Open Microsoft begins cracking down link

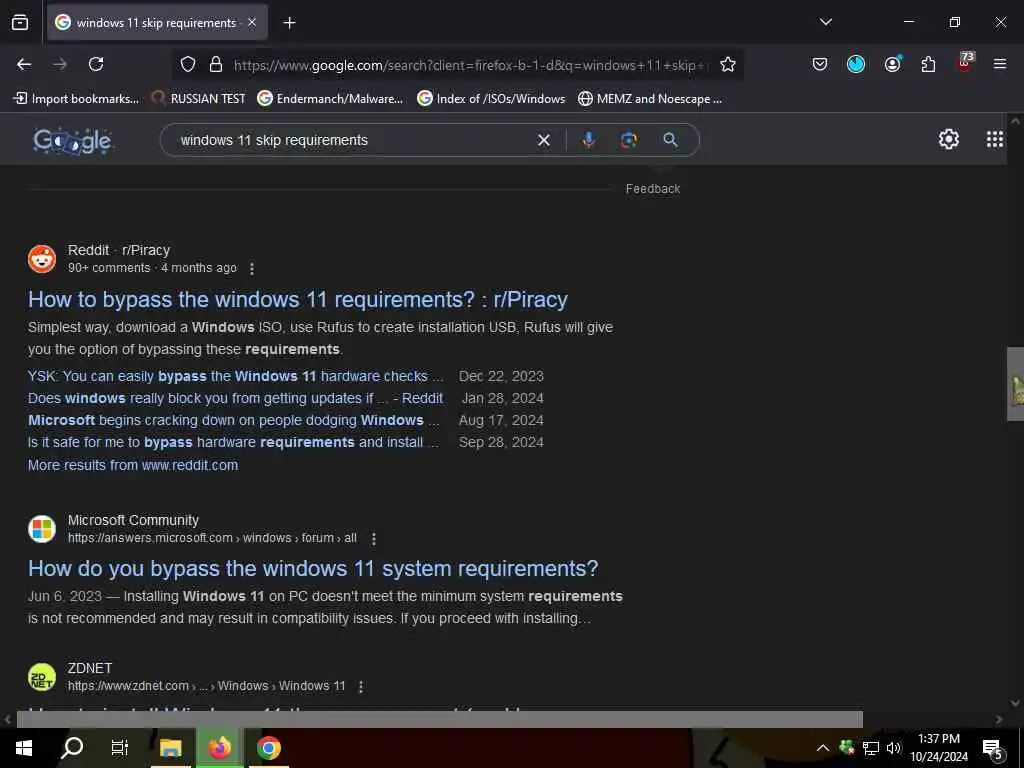click(x=234, y=421)
